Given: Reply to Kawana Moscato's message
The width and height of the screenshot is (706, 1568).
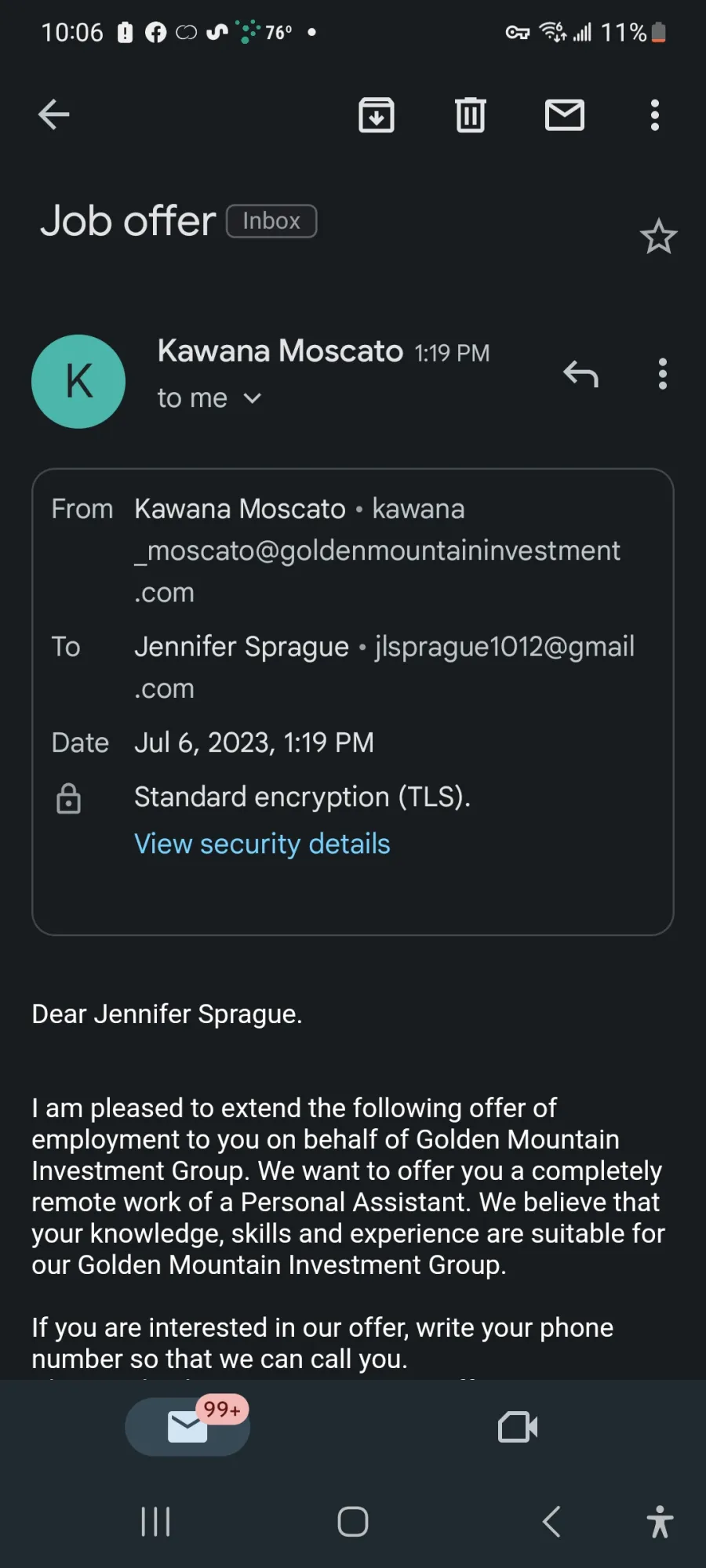Looking at the screenshot, I should click(581, 374).
